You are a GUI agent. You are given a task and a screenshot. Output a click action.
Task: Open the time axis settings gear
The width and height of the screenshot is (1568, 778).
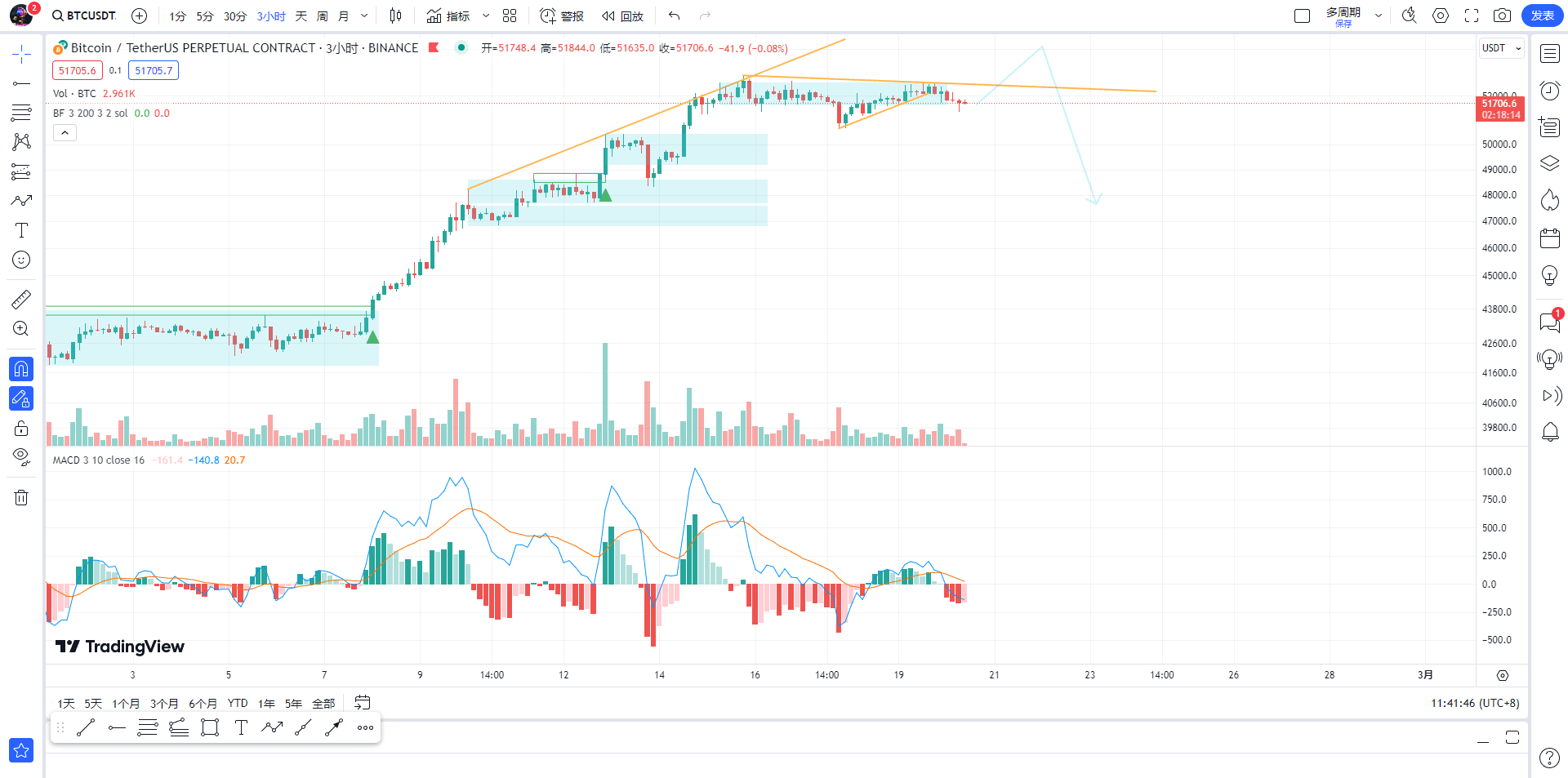[x=1503, y=675]
